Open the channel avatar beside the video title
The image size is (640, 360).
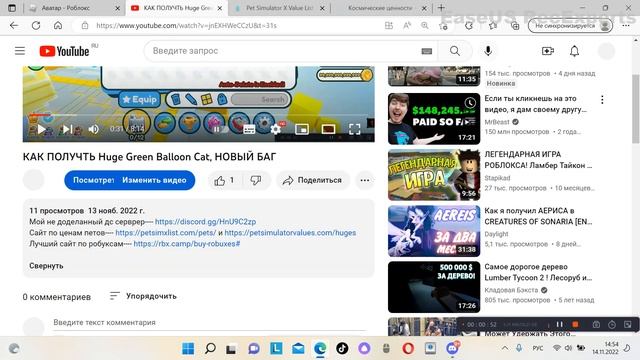33,180
